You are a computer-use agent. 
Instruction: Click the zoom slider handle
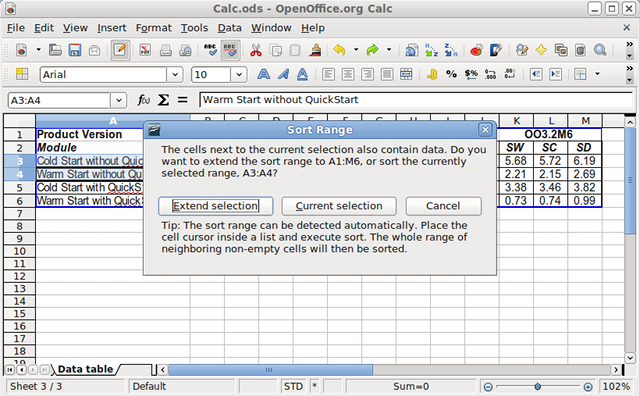[x=538, y=386]
